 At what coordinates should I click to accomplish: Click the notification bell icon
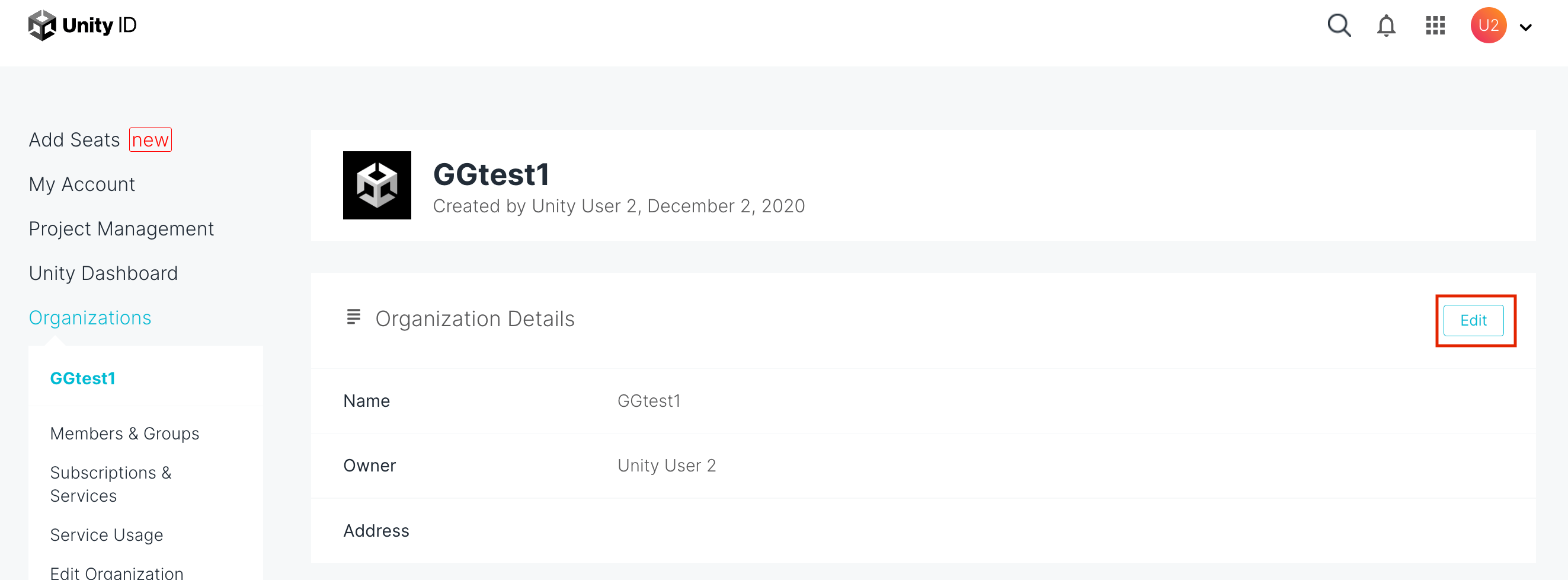[1386, 26]
